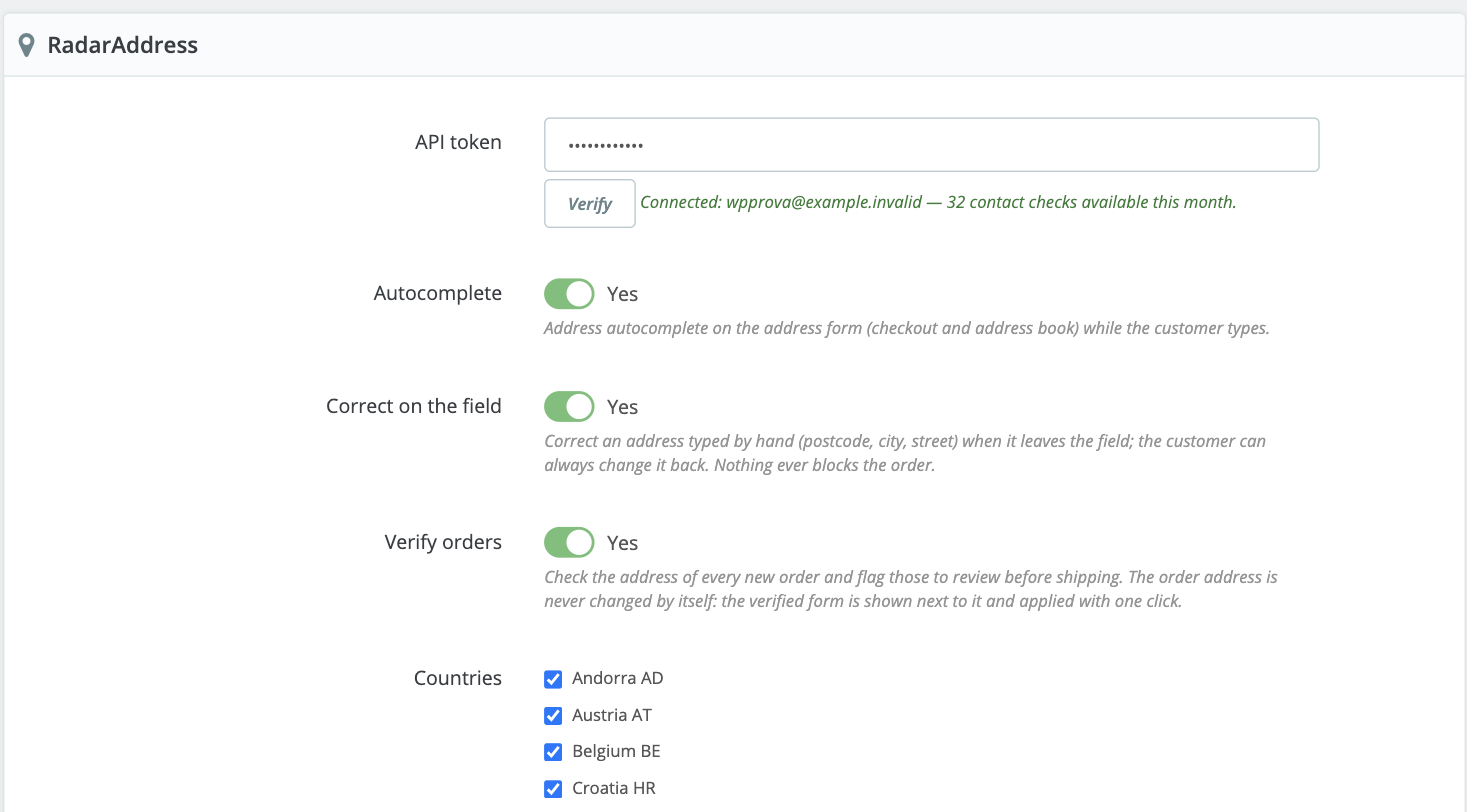Click the Verify orders help description
The height and width of the screenshot is (812, 1467).
click(x=911, y=589)
